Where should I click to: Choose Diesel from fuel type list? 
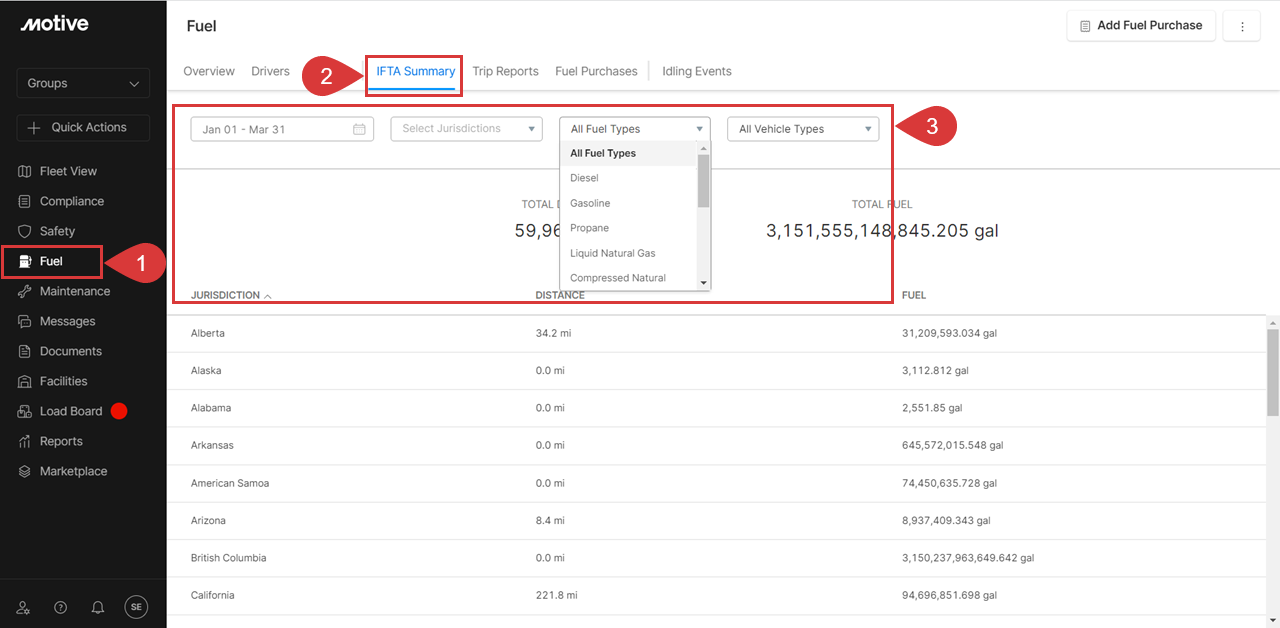tap(584, 178)
